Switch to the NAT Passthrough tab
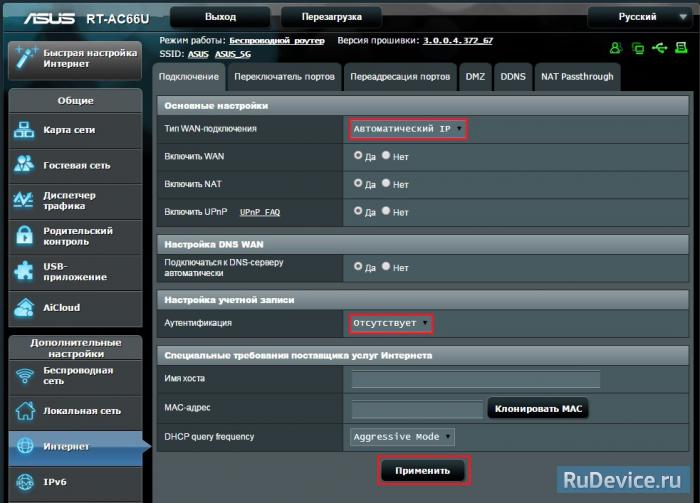This screenshot has width=700, height=503. point(577,77)
